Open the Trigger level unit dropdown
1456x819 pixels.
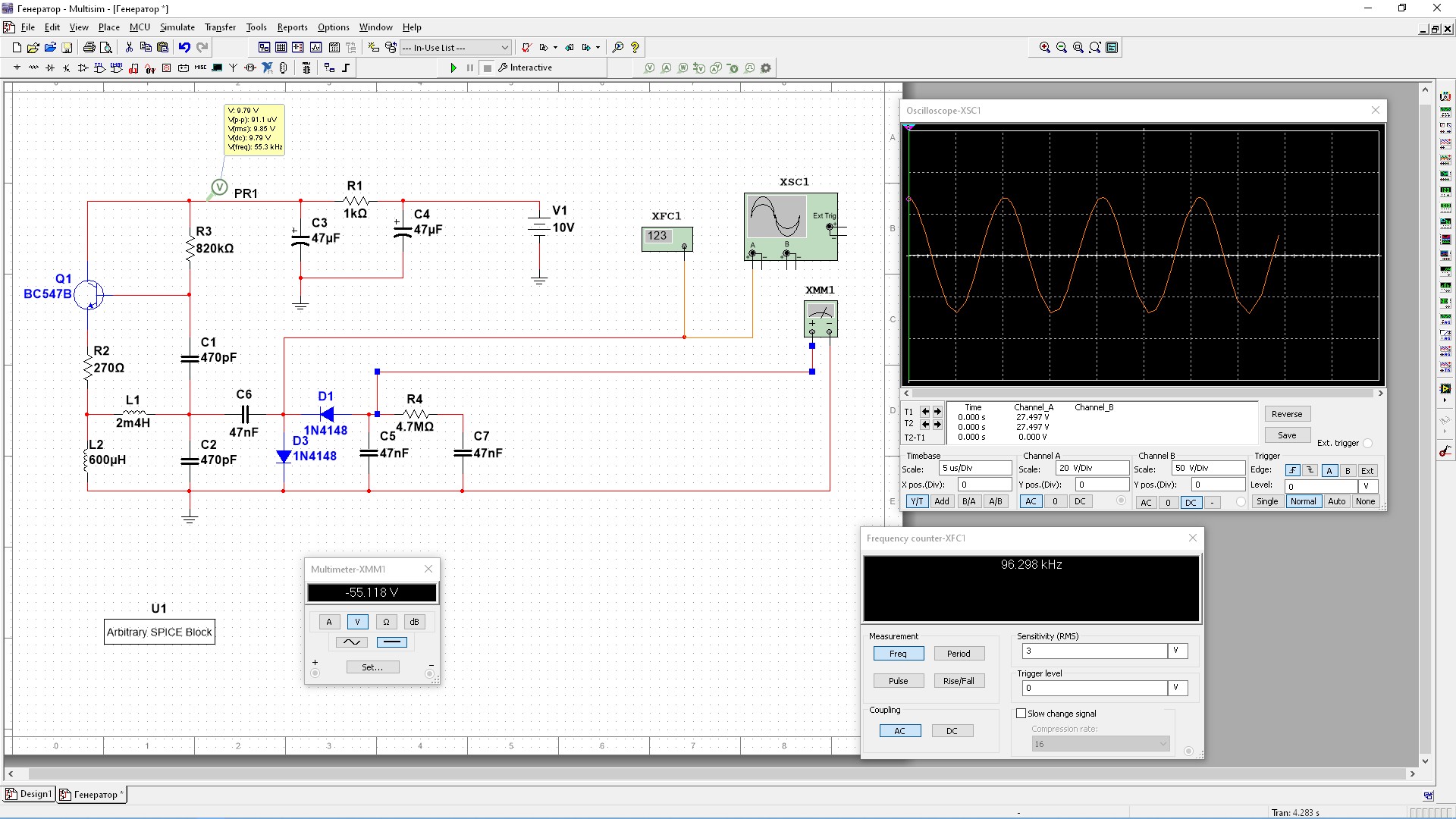(1177, 688)
